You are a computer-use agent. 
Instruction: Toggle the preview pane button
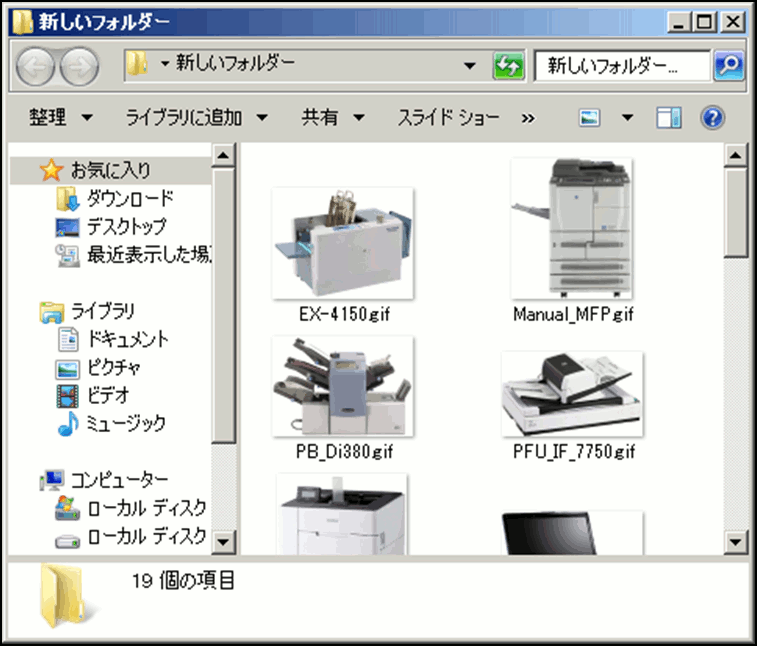pos(668,118)
